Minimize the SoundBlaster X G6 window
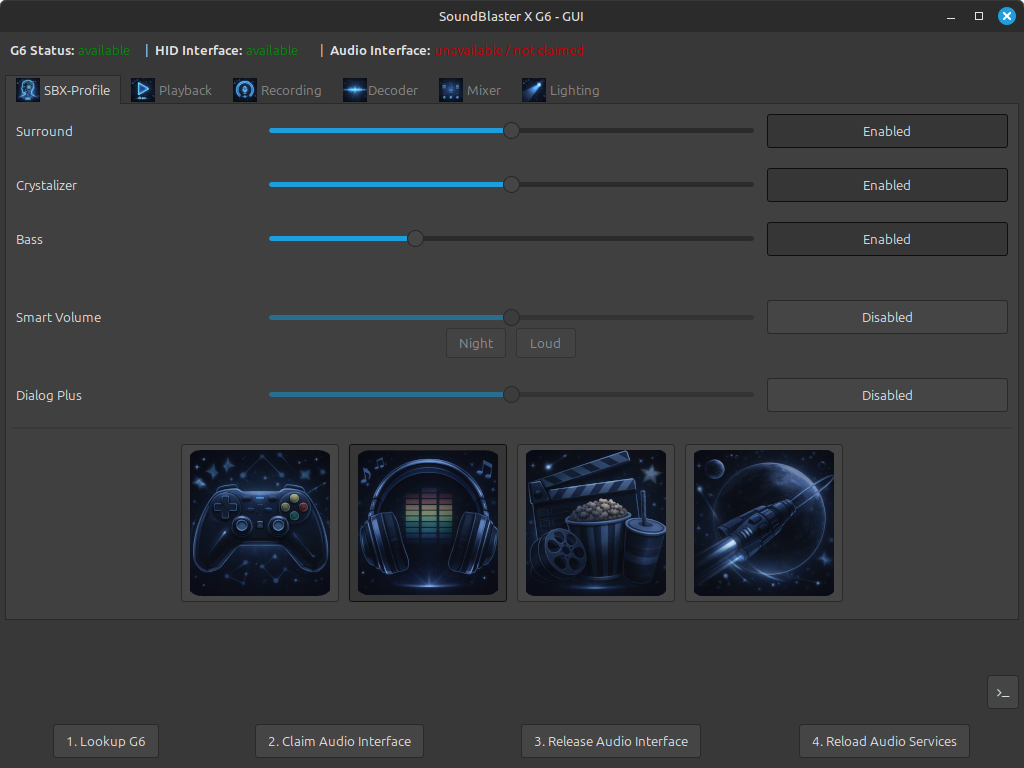 (951, 16)
